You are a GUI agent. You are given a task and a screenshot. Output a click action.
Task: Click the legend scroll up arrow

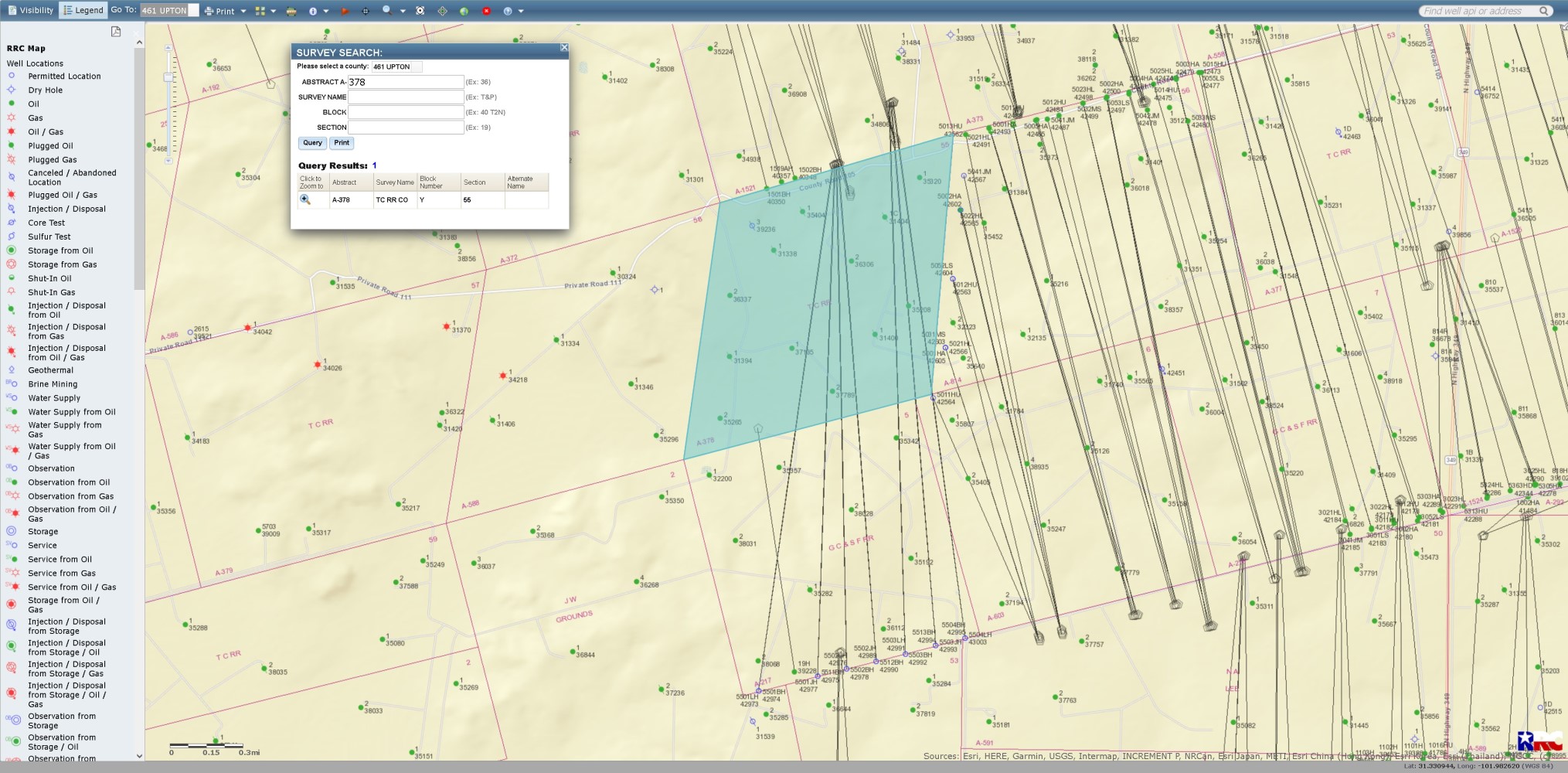tap(139, 43)
